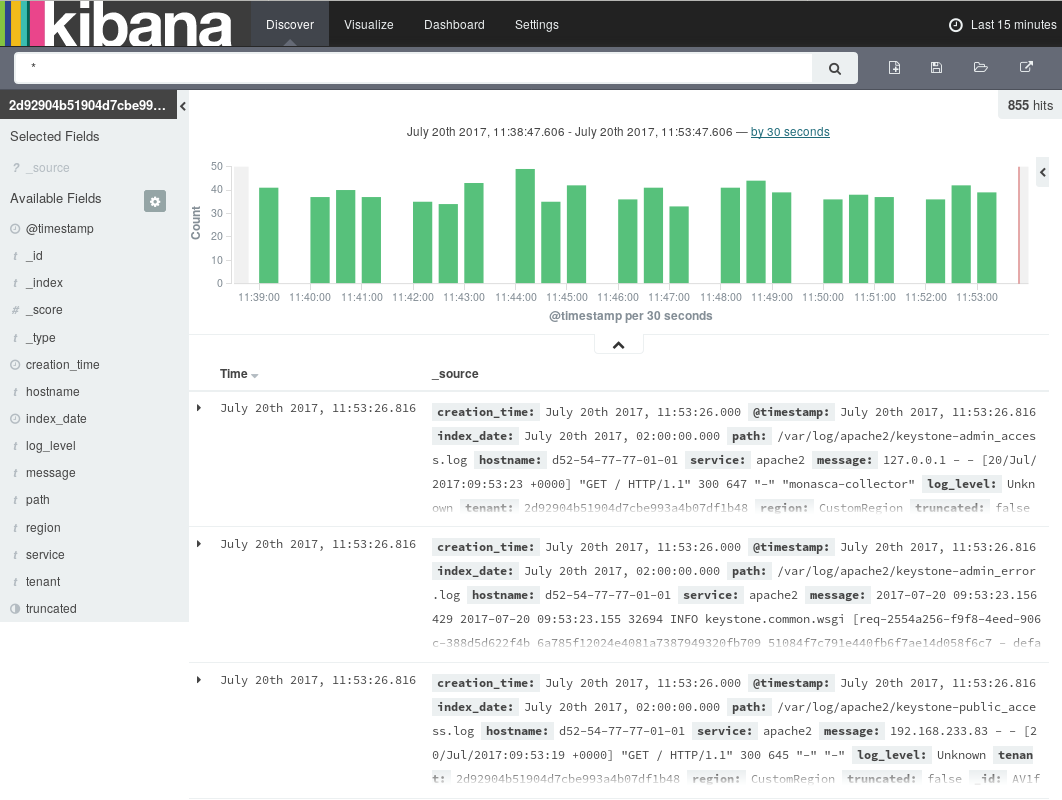
Task: Click the Save Search disk icon
Action: tap(937, 68)
